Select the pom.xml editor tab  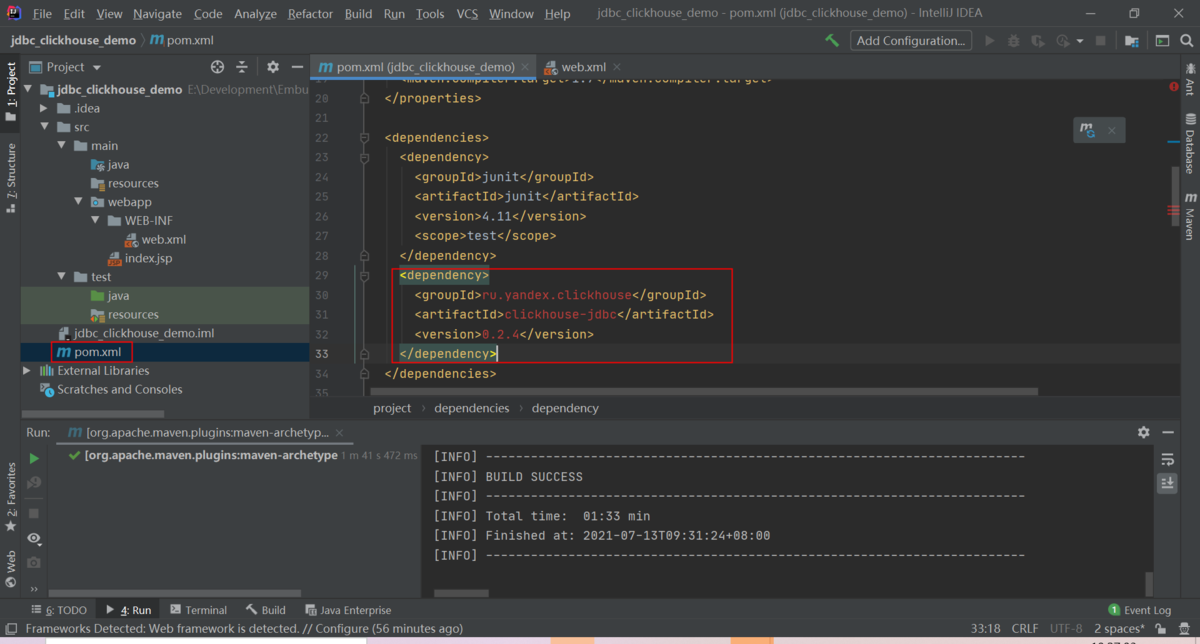[425, 67]
